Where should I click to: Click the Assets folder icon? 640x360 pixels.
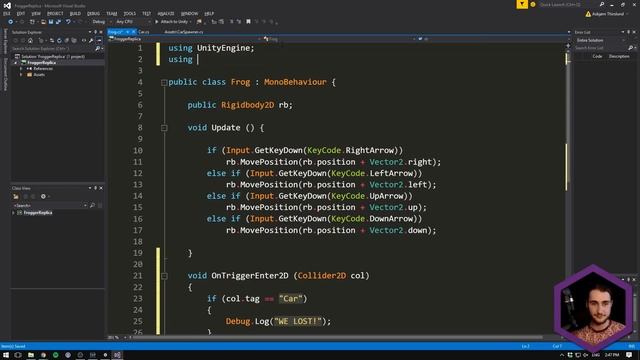click(29, 75)
